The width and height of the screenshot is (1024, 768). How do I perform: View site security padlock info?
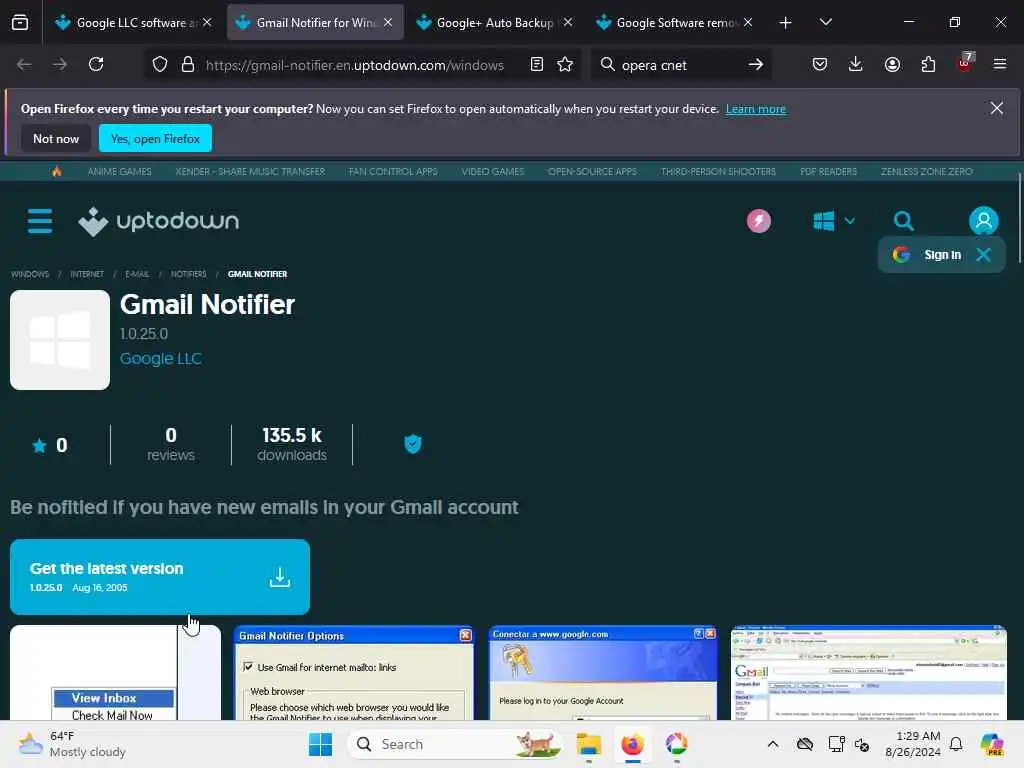click(188, 65)
